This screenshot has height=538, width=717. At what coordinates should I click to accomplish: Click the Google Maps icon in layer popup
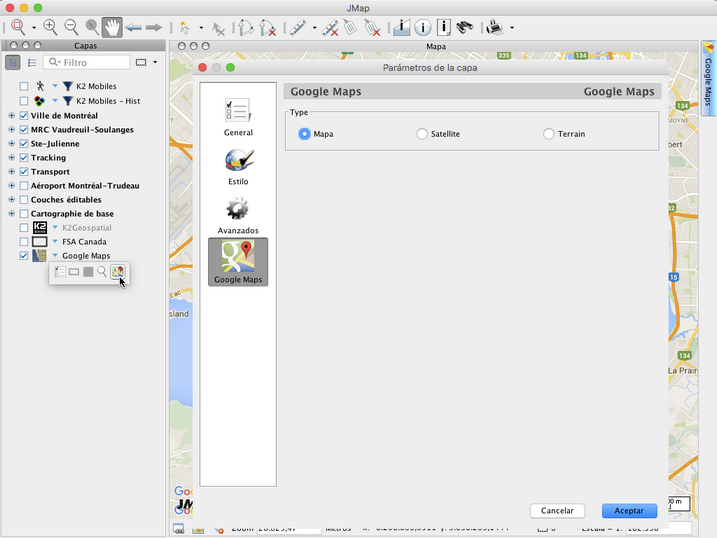[x=118, y=272]
